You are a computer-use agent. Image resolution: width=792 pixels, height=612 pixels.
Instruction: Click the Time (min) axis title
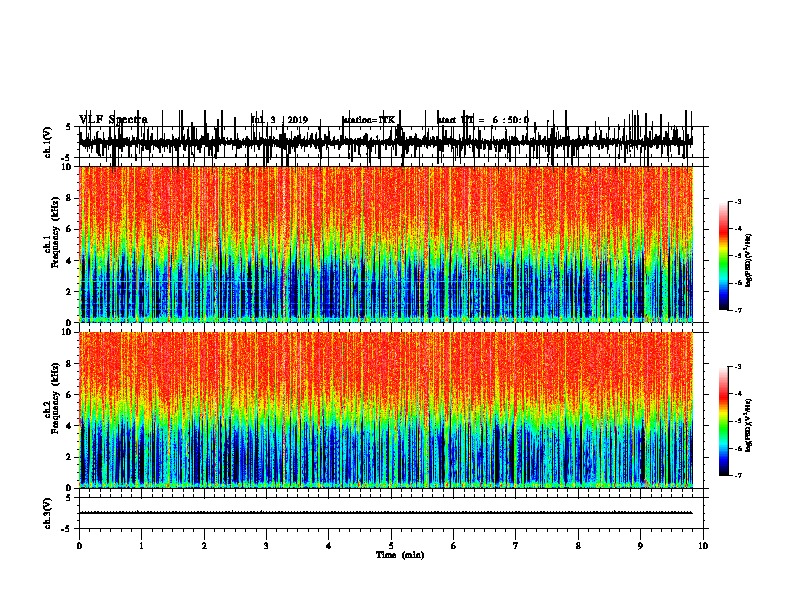pyautogui.click(x=400, y=555)
